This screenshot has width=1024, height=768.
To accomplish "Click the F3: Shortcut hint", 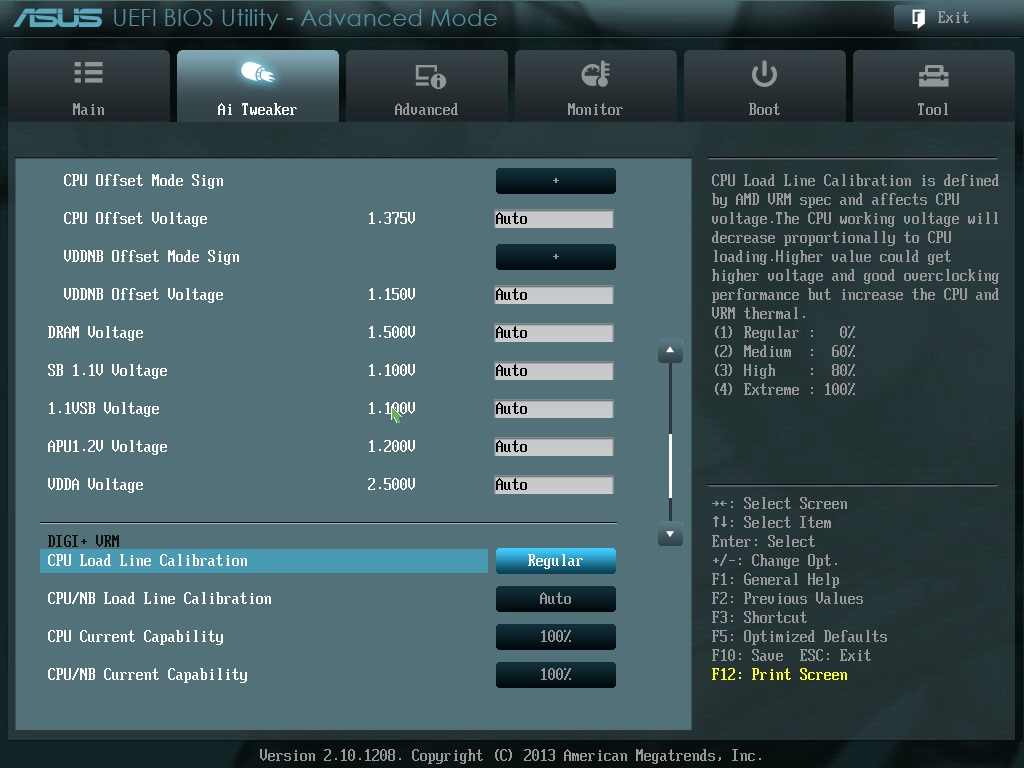I will pos(759,618).
